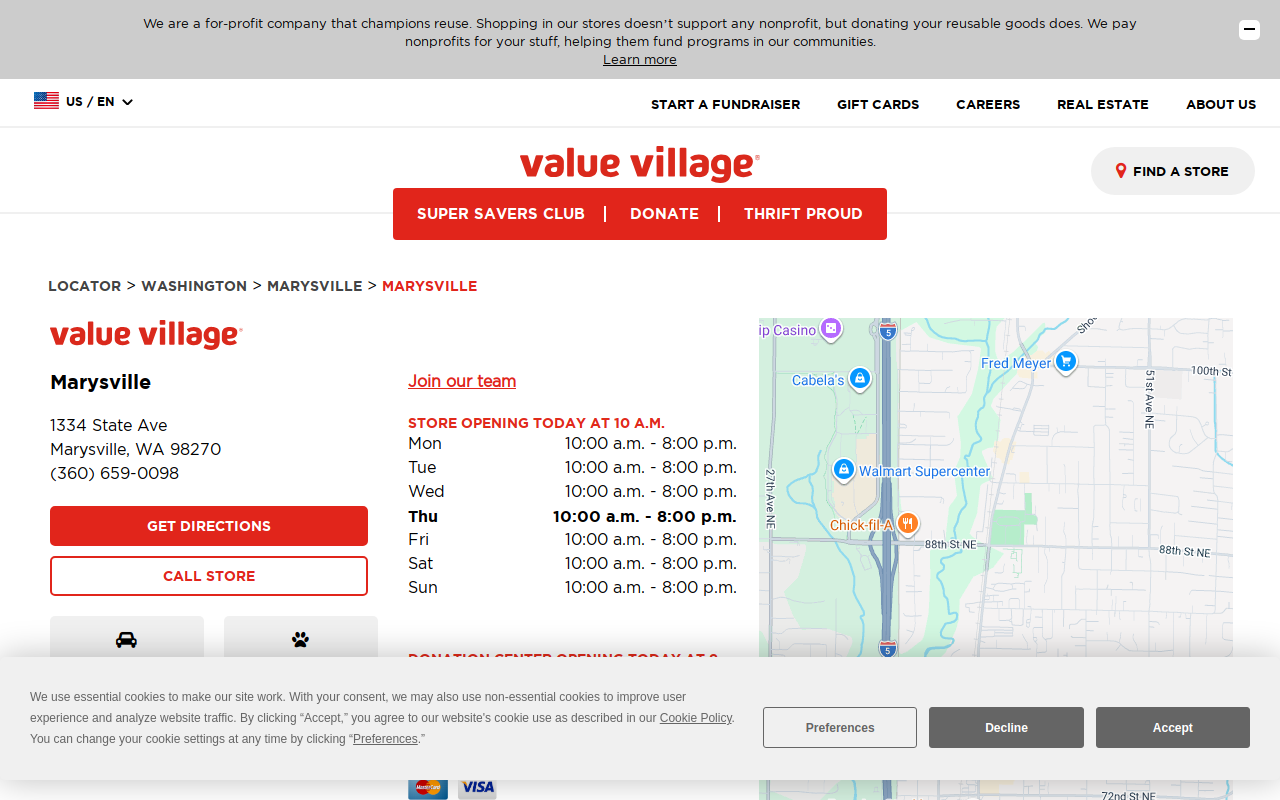Click the Locator breadcrumb link

(x=85, y=286)
